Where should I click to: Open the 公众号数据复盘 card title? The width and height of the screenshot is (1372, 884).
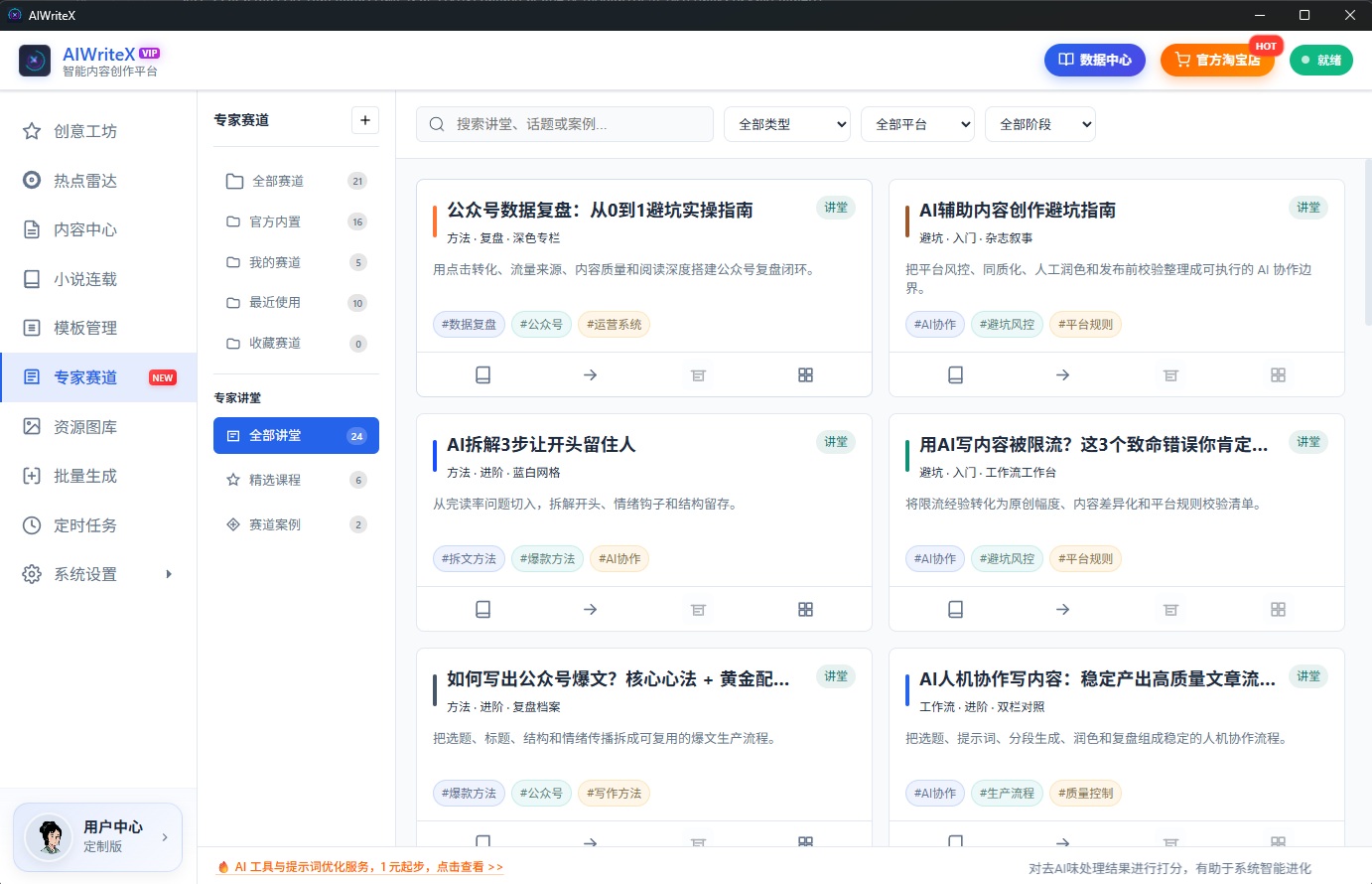(600, 210)
